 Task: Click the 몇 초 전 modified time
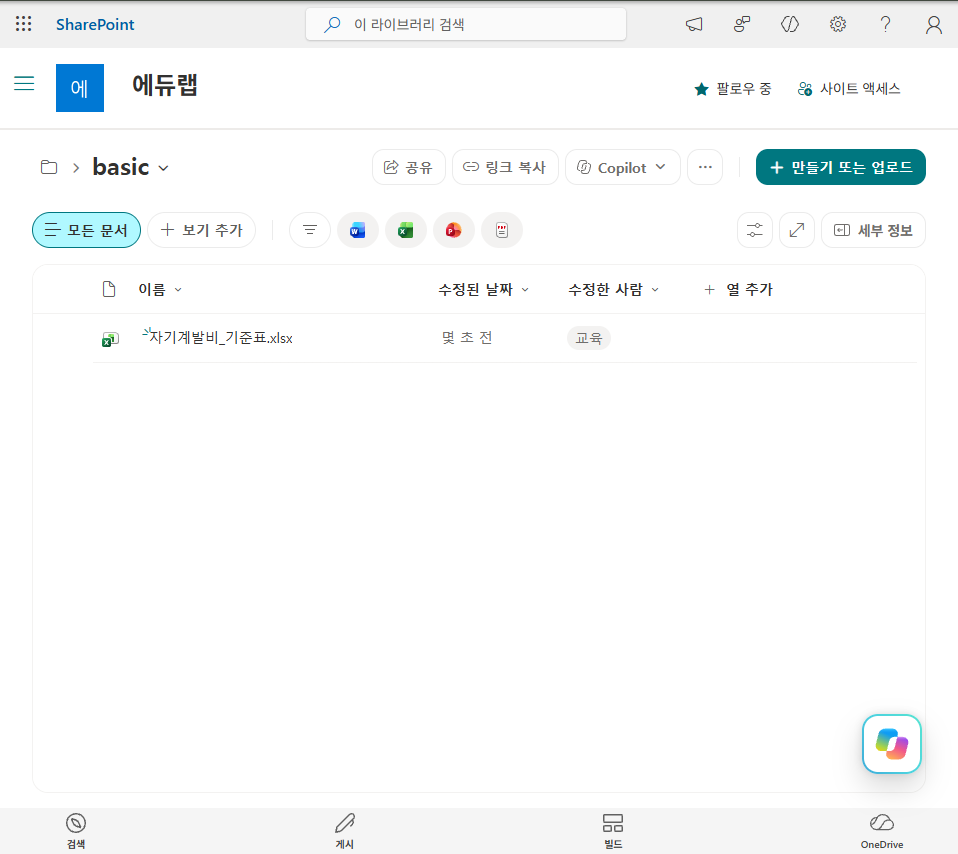pyautogui.click(x=467, y=338)
